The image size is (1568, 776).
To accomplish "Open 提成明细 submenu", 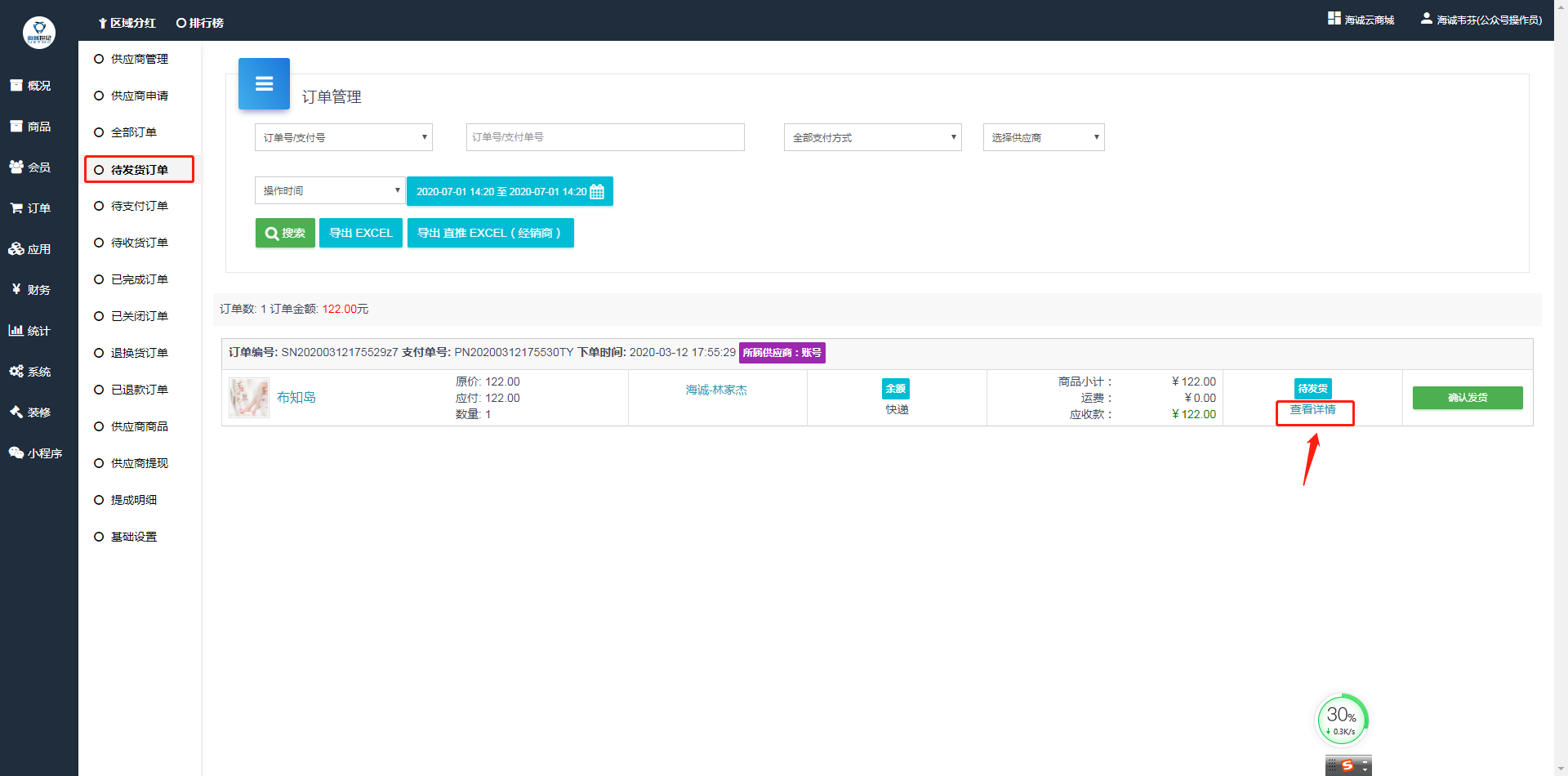I will click(x=126, y=500).
